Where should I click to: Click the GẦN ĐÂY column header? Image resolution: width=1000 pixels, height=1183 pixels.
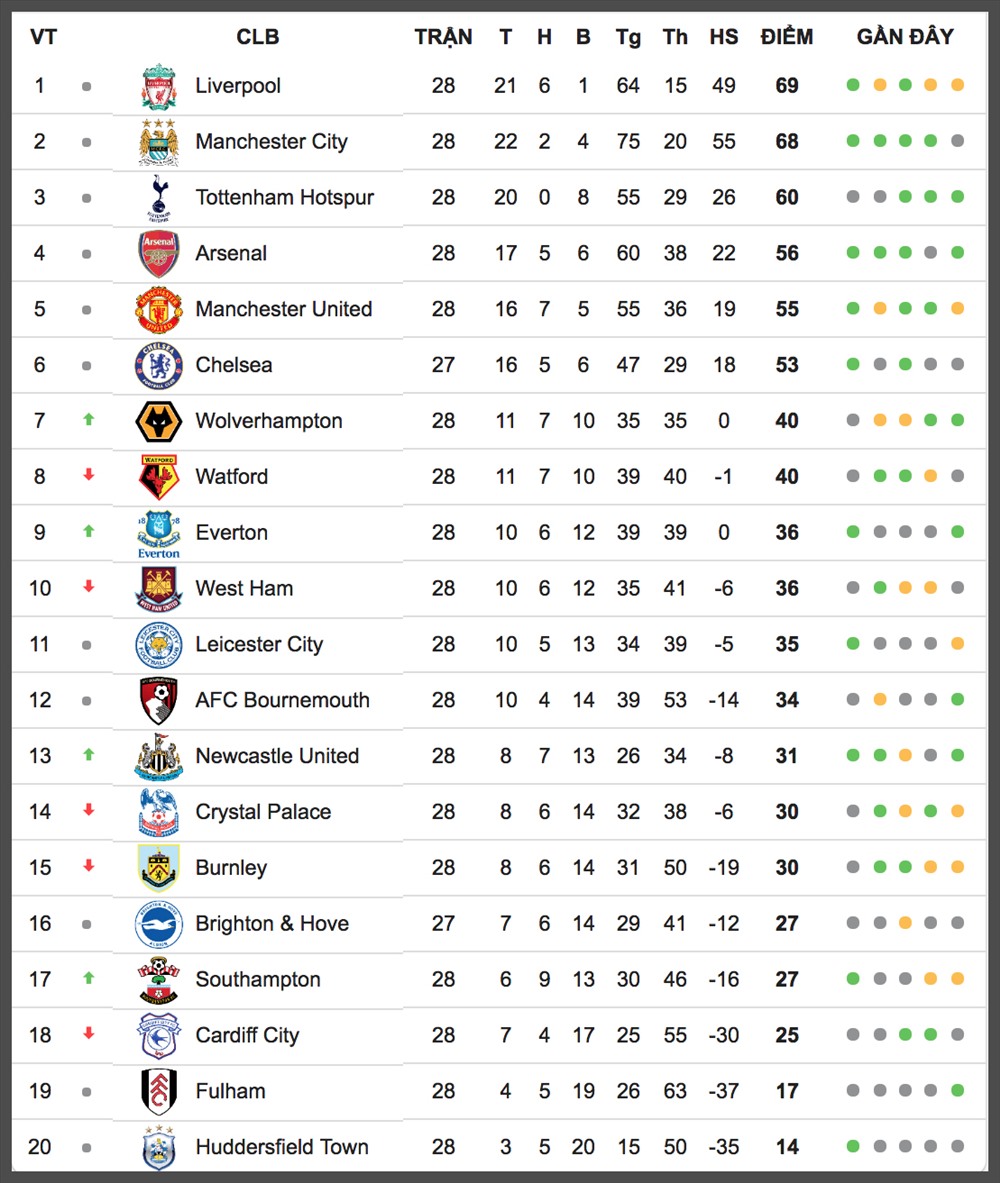coord(905,36)
